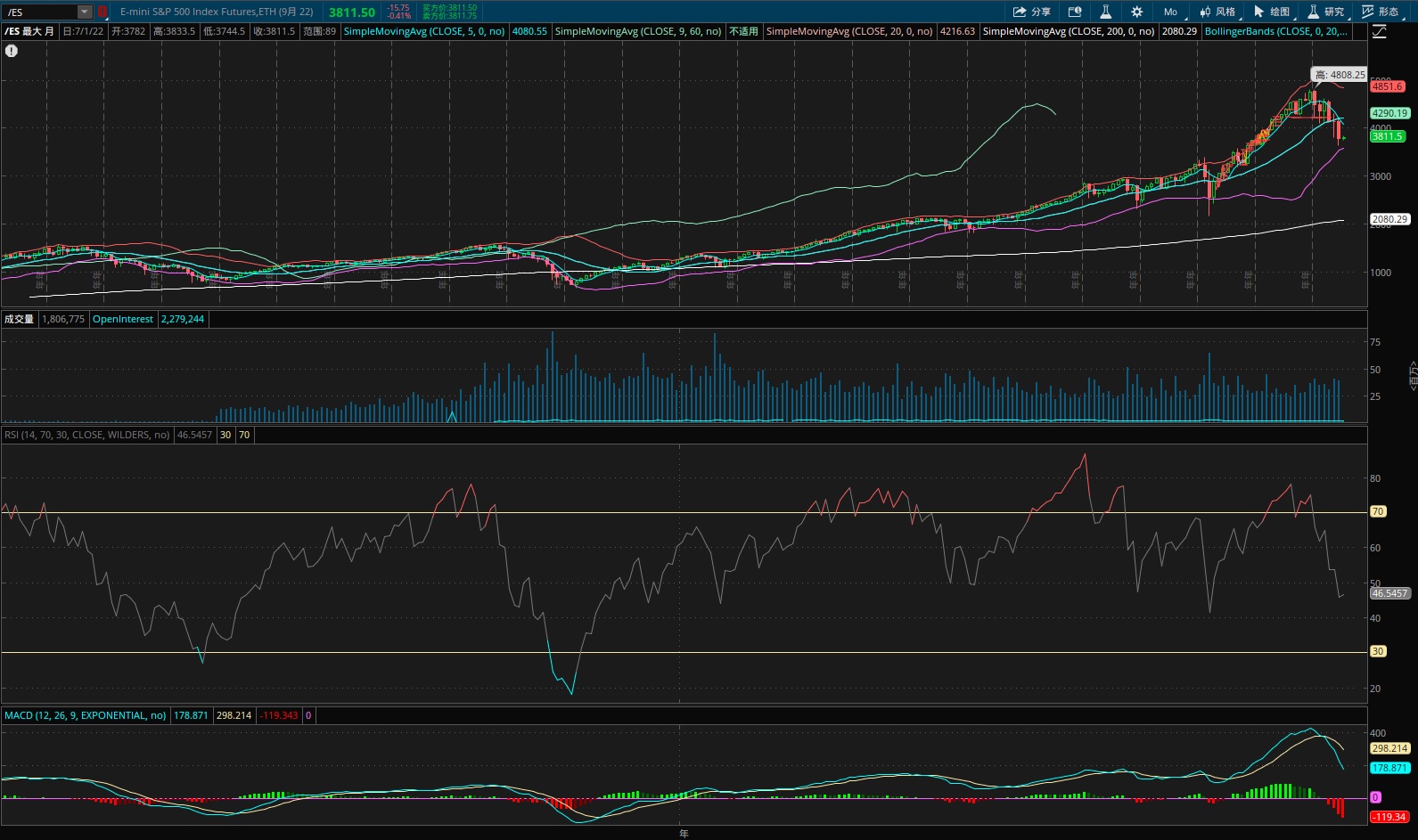
Task: Open the Edit Studies flask icon
Action: coord(1105,12)
